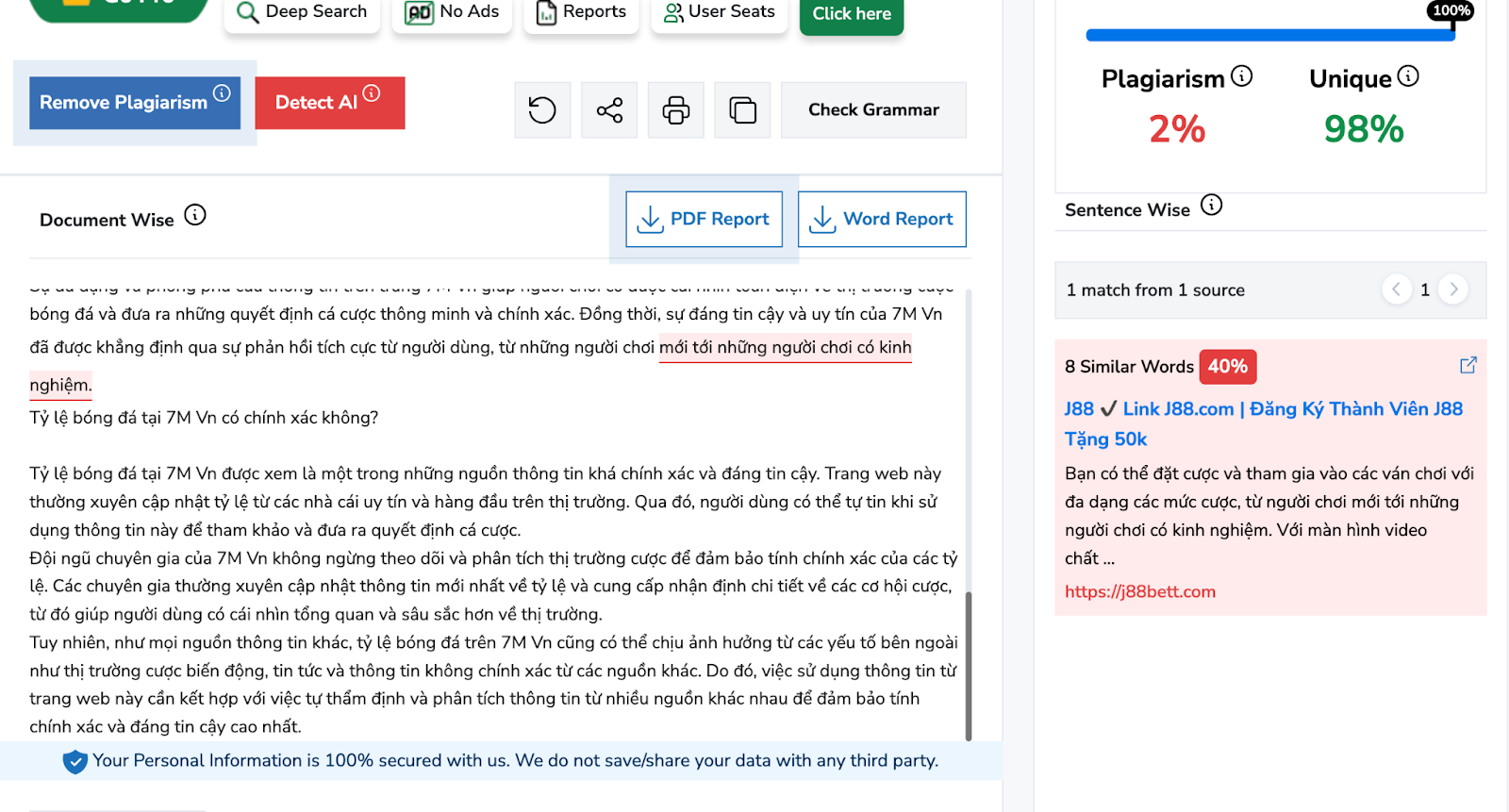1509x812 pixels.
Task: Open info icon next to Remove Plagiarism
Action: (222, 92)
